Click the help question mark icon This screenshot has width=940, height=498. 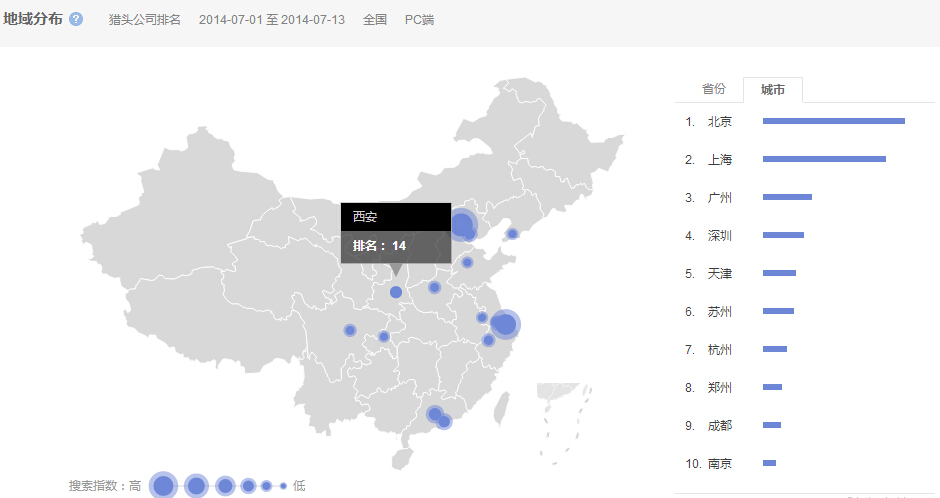[76, 19]
